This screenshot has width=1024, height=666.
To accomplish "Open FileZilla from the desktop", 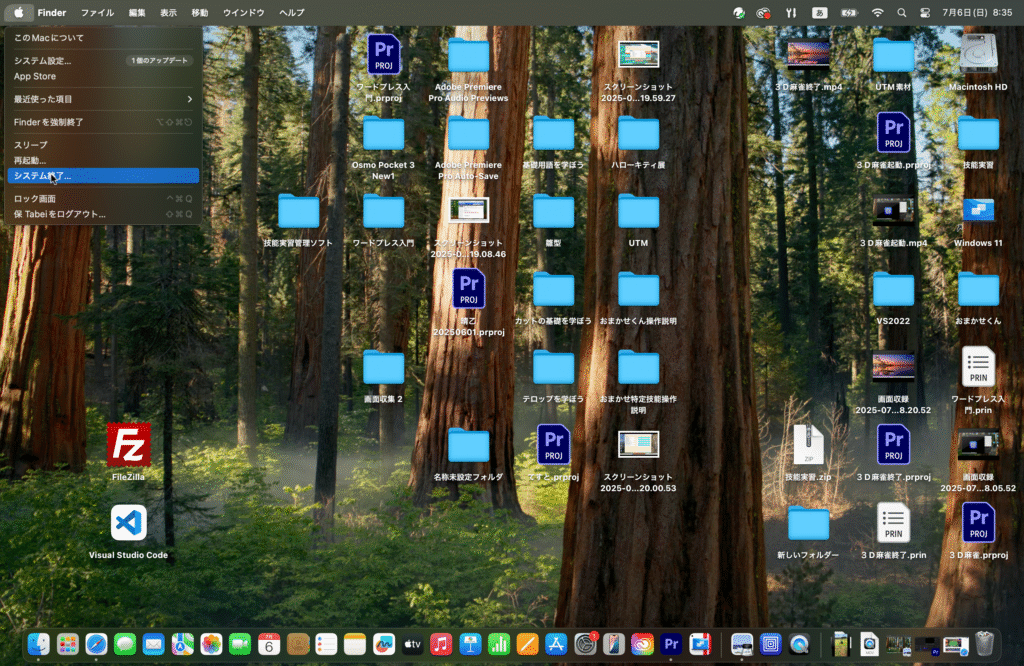I will (128, 445).
